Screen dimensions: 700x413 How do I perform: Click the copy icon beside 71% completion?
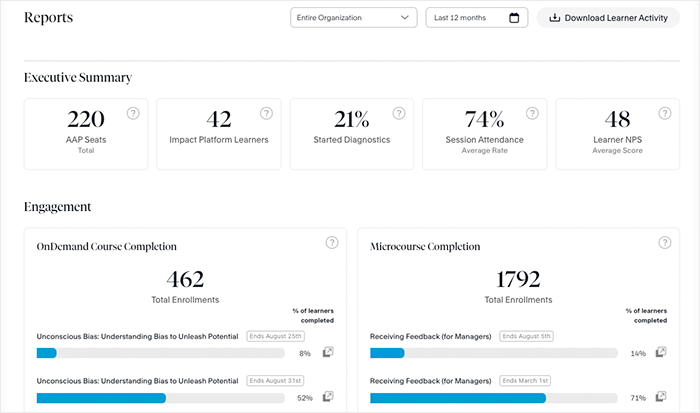click(661, 398)
